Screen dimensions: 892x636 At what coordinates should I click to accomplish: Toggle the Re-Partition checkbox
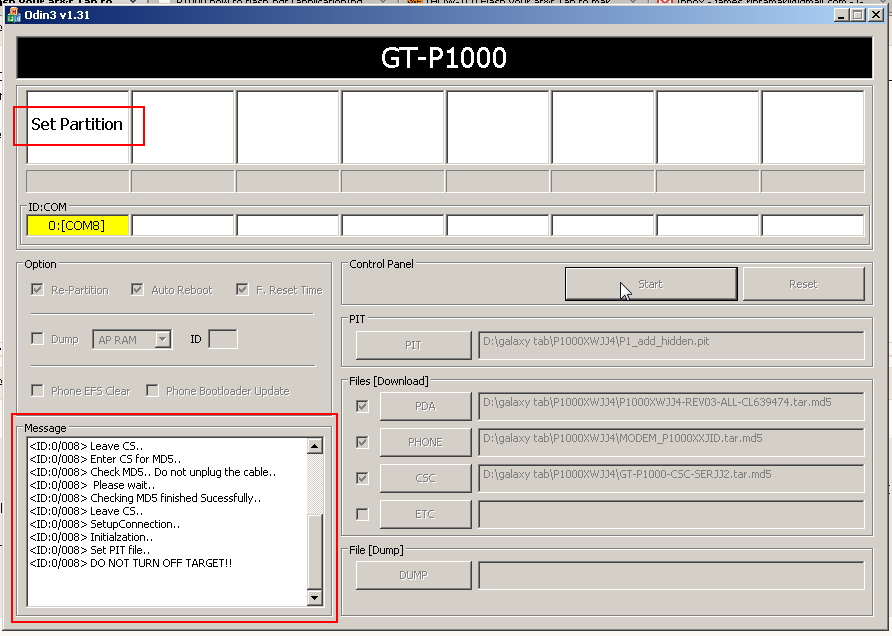point(38,290)
